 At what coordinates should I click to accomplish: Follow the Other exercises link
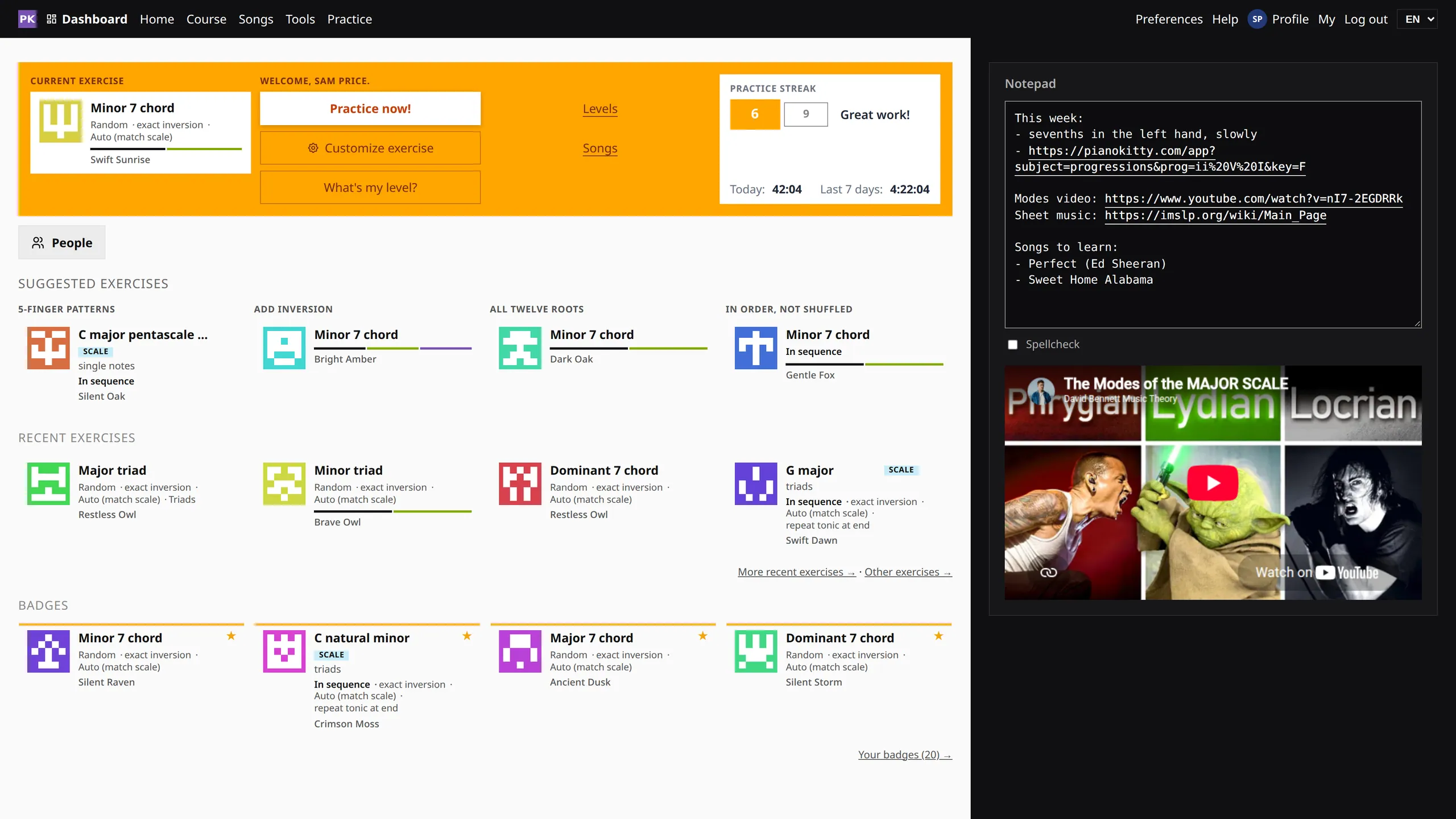click(908, 572)
